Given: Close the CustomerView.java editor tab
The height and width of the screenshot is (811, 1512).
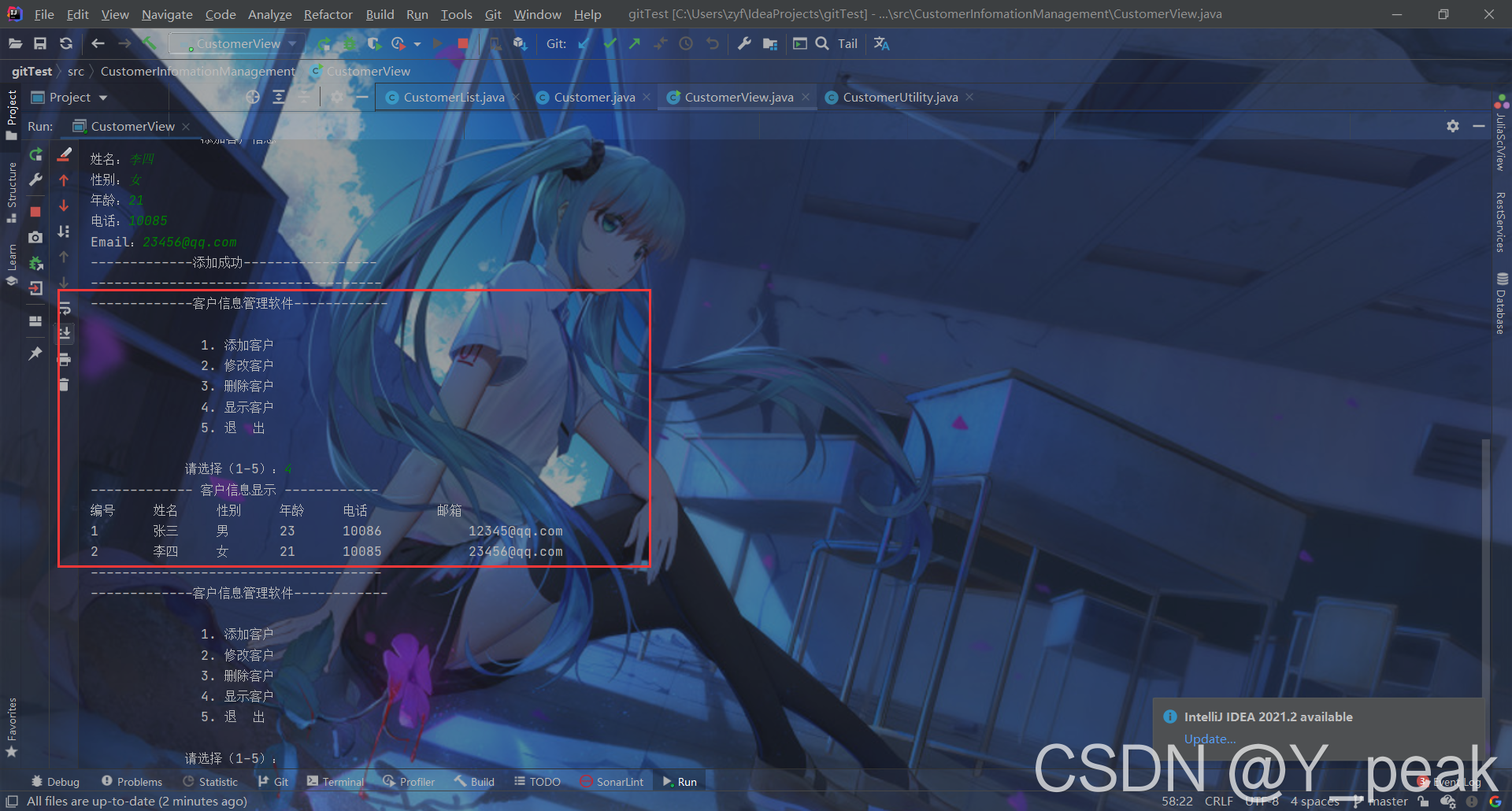Looking at the screenshot, I should tap(806, 97).
